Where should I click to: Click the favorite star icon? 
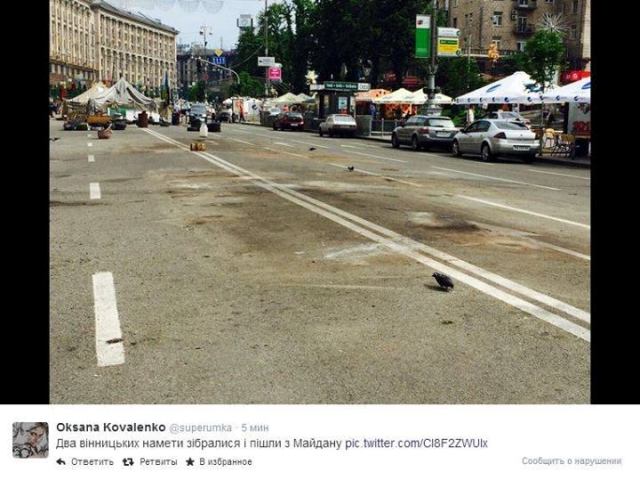190,462
